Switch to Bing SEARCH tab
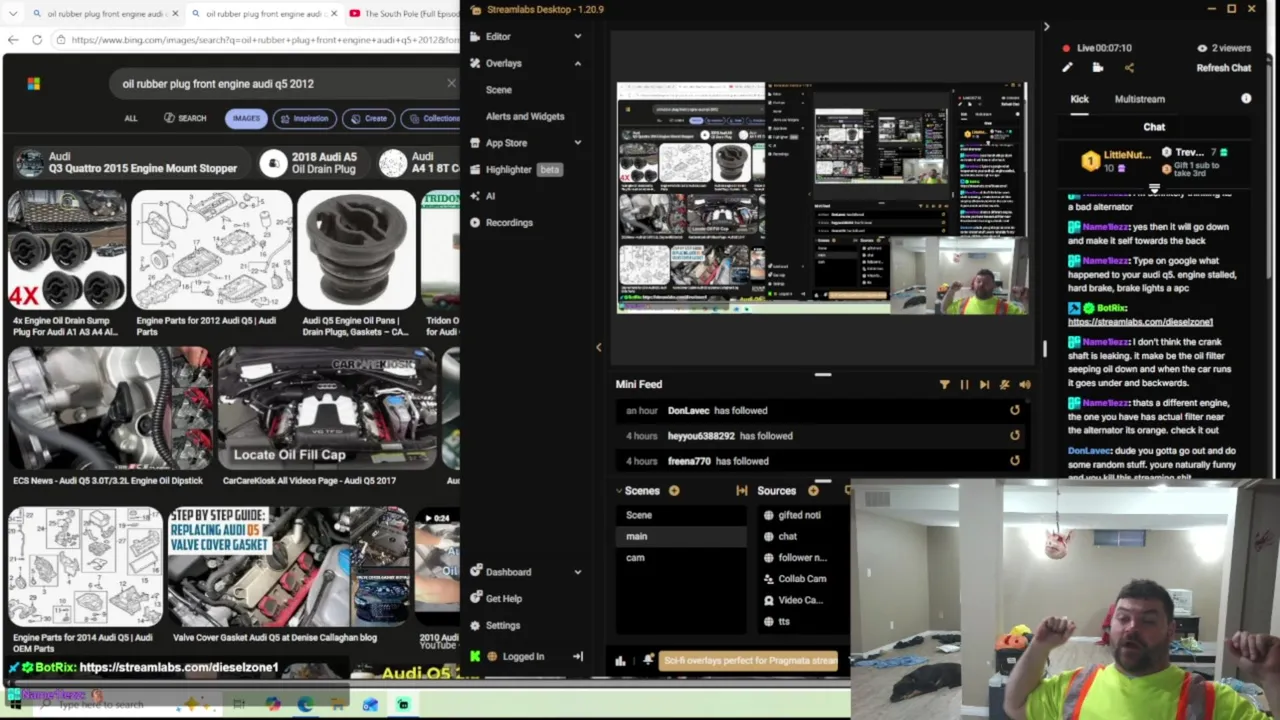Viewport: 1280px width, 720px height. (185, 118)
